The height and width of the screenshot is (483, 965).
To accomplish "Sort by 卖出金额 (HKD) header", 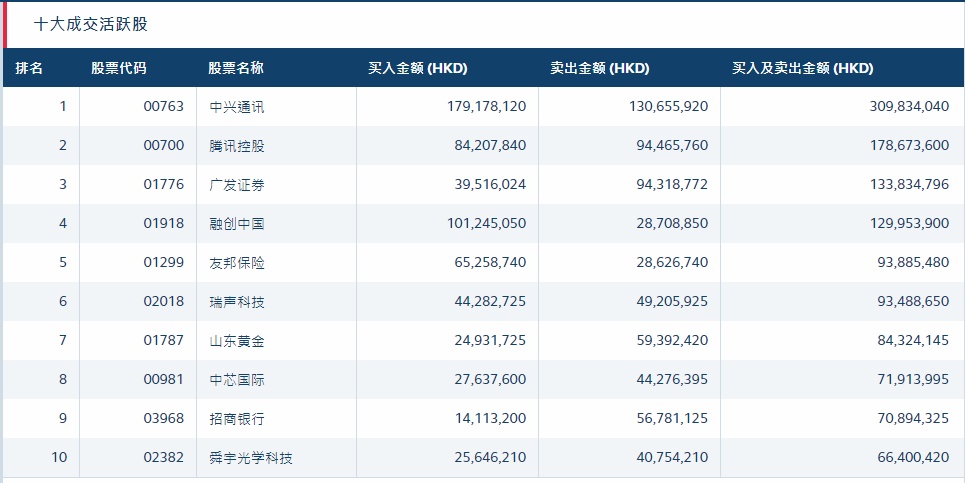I will point(600,69).
